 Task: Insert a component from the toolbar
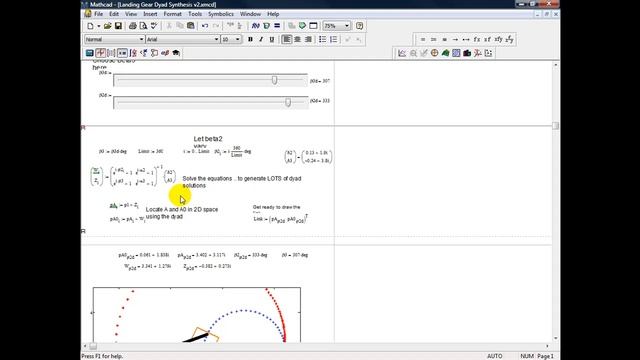pos(302,26)
